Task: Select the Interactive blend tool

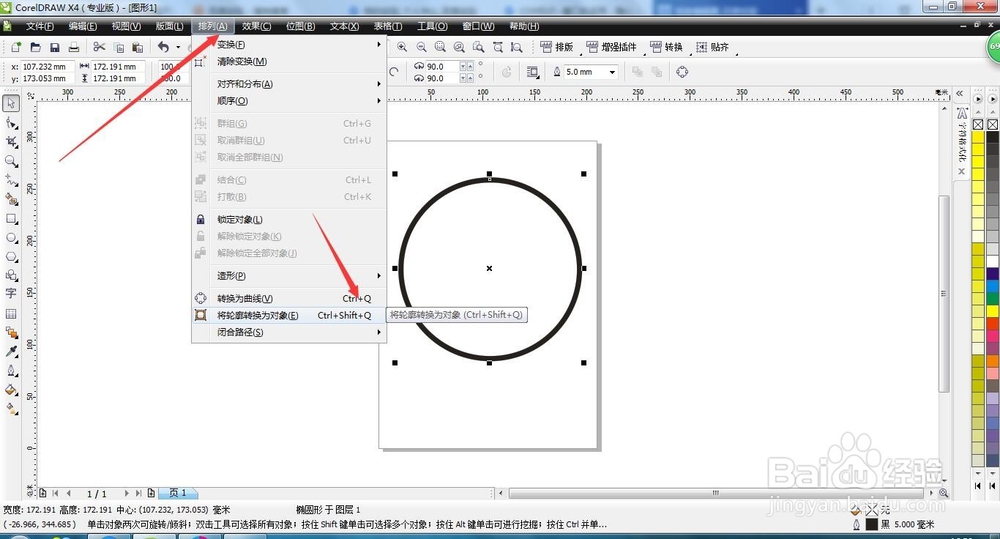Action: [x=11, y=332]
